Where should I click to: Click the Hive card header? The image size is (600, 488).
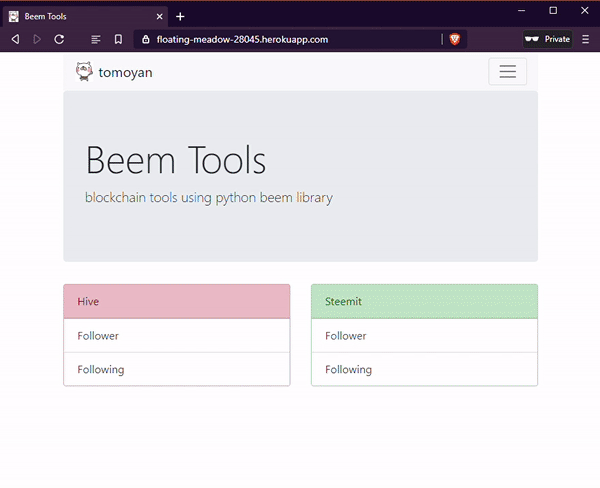(177, 302)
